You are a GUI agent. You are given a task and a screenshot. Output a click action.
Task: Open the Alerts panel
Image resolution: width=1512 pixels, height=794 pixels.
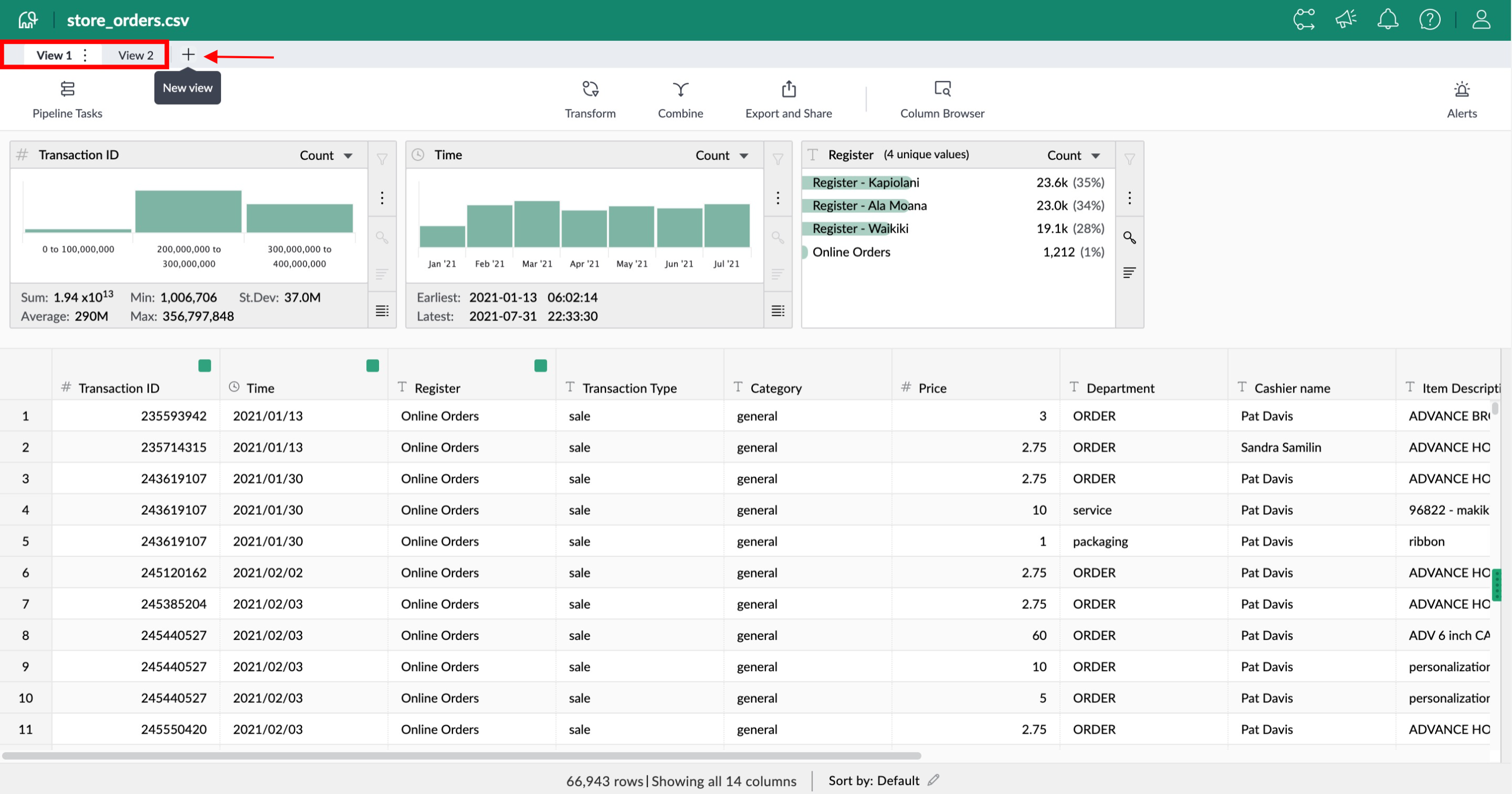[1461, 99]
